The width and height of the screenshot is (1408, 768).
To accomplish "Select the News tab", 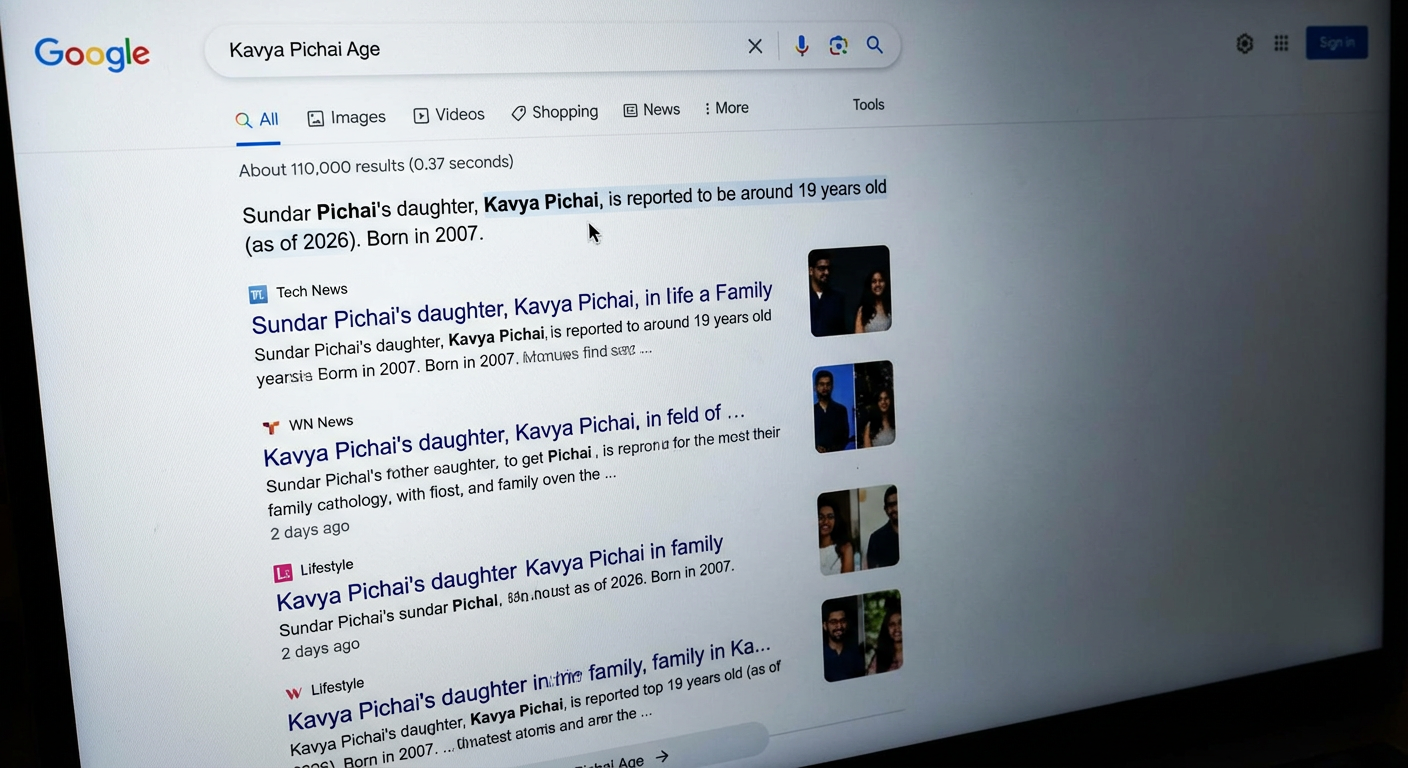I will click(x=651, y=110).
